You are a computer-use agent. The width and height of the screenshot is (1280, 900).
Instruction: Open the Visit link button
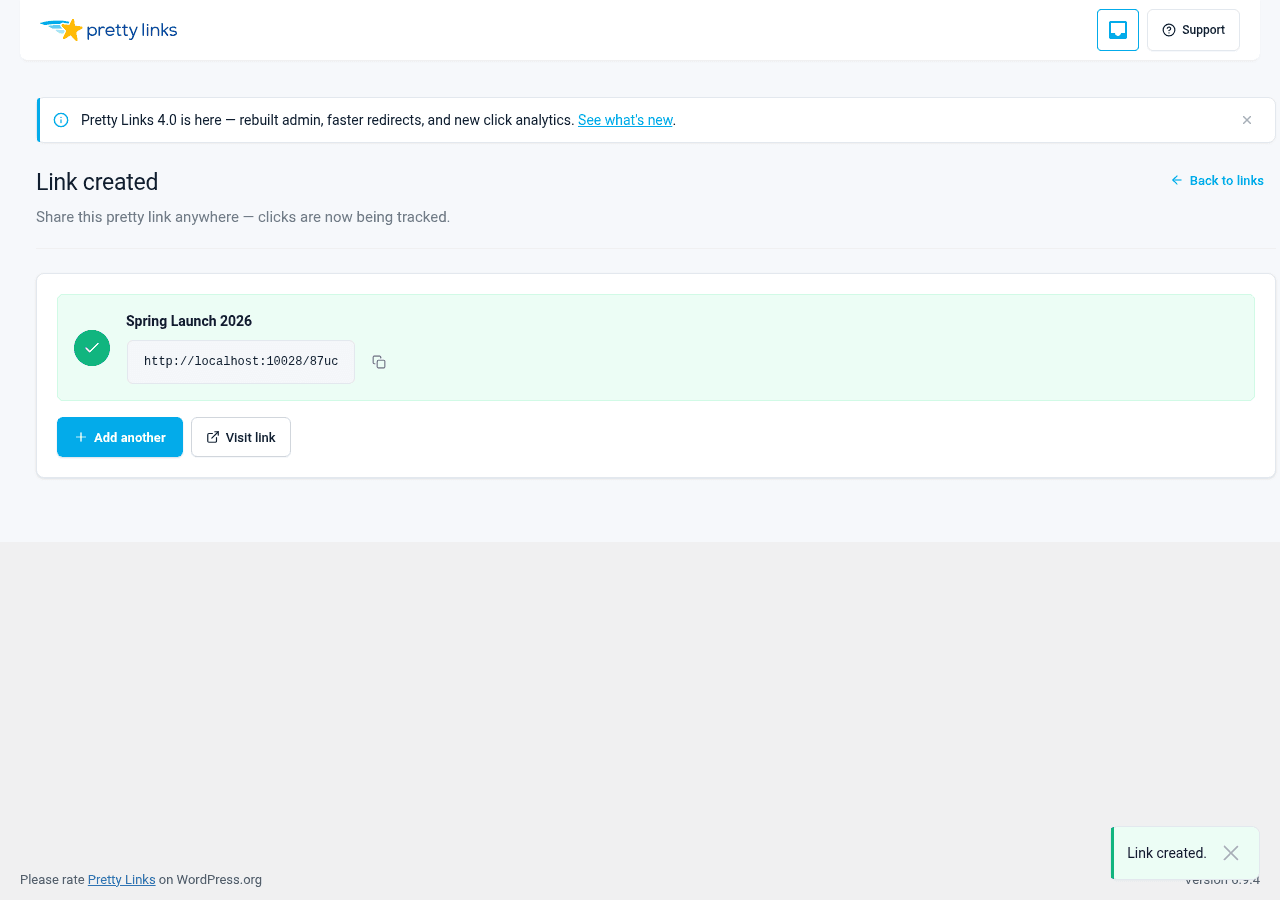pos(241,437)
